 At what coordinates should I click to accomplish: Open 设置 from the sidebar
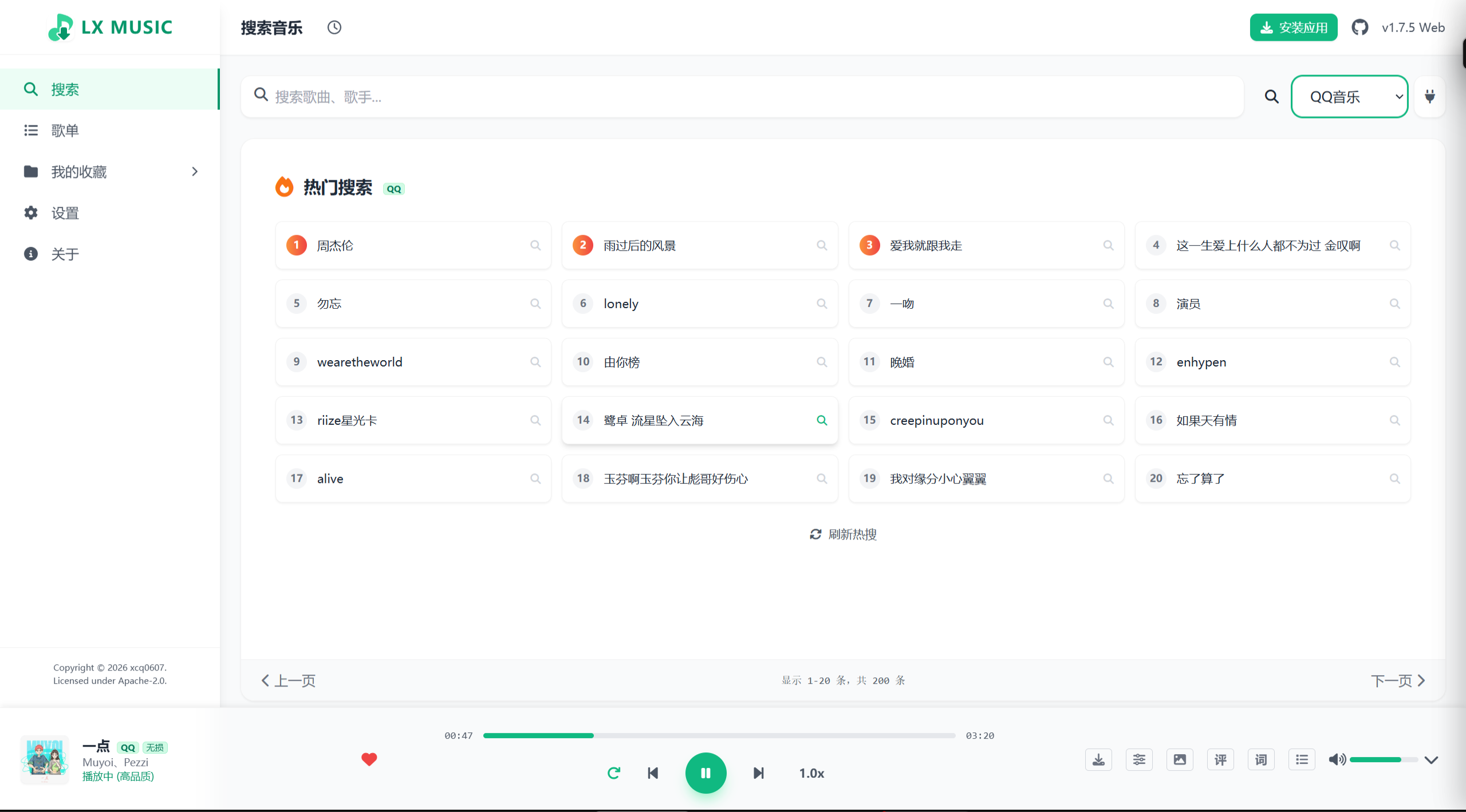(x=65, y=212)
